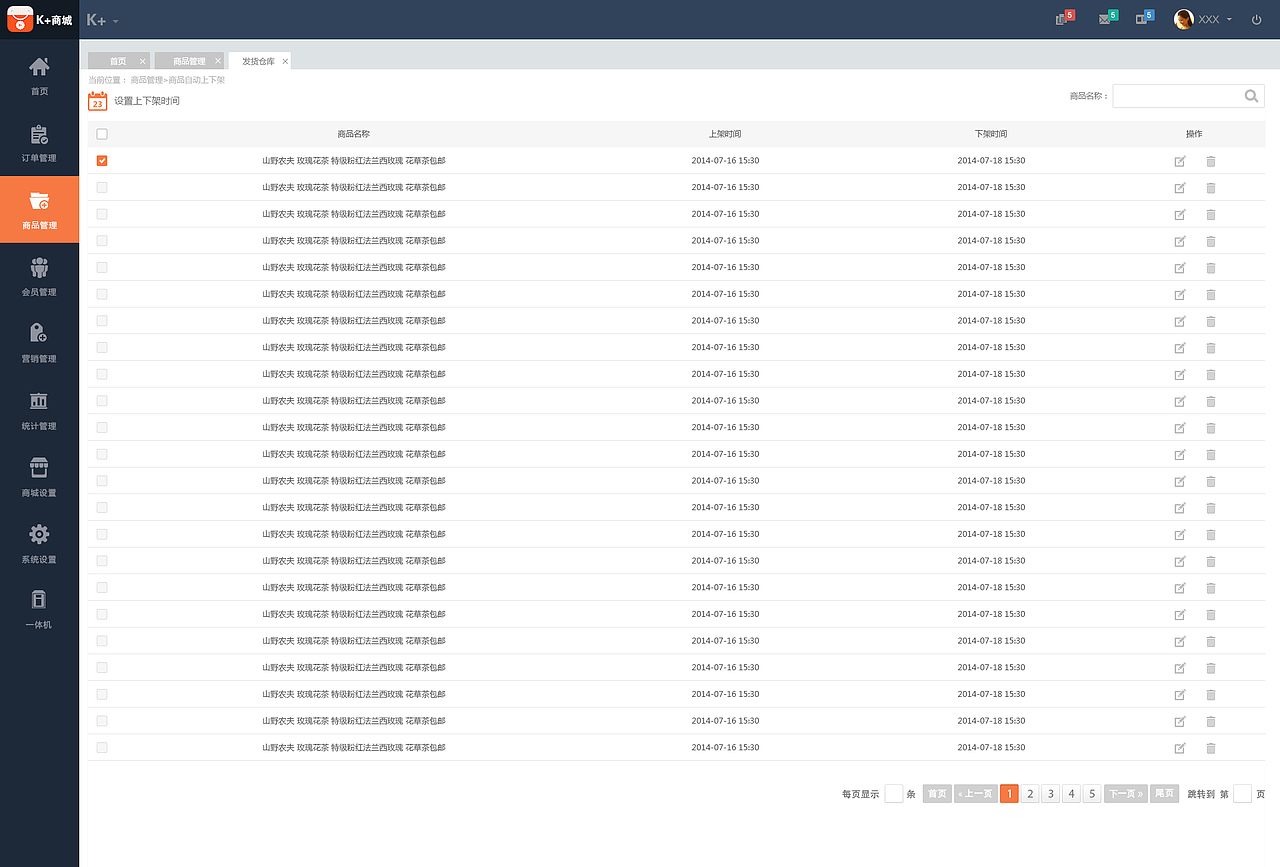Open documents notification with red badge

pos(1065,18)
